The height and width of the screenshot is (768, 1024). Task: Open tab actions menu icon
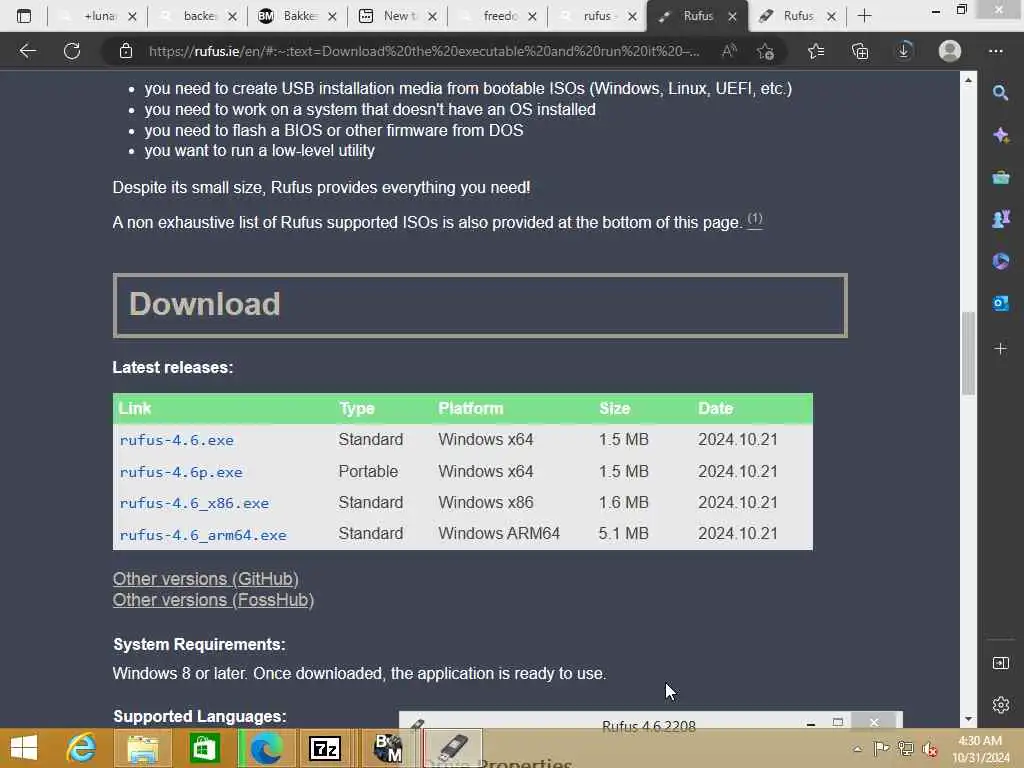pyautogui.click(x=24, y=16)
